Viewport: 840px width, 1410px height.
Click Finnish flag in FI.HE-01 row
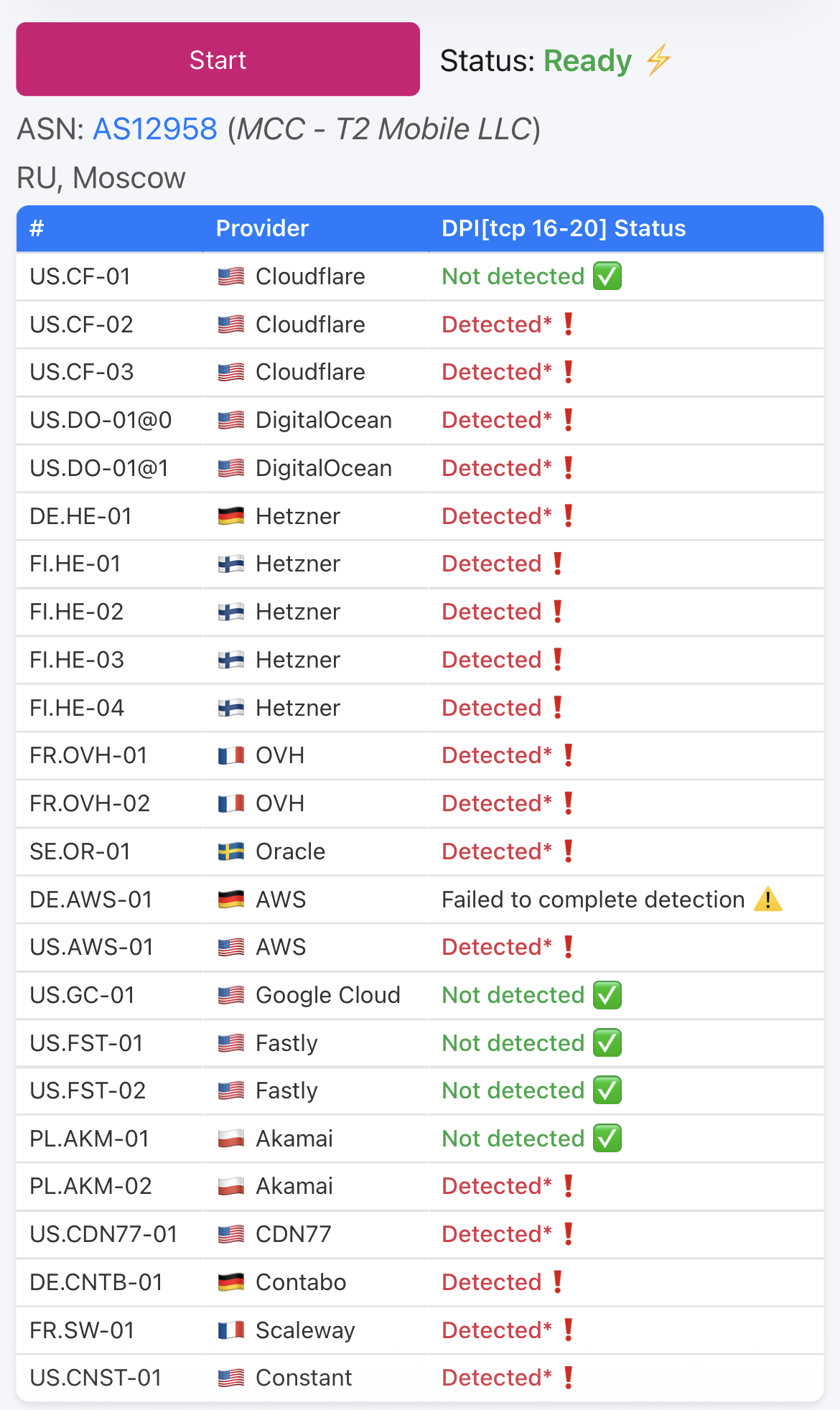(x=231, y=564)
